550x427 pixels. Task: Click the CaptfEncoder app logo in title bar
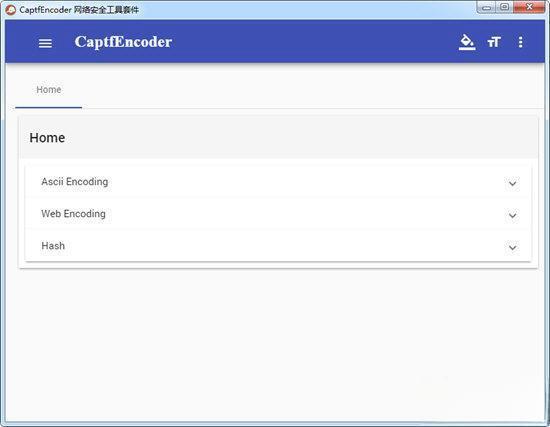(11, 9)
